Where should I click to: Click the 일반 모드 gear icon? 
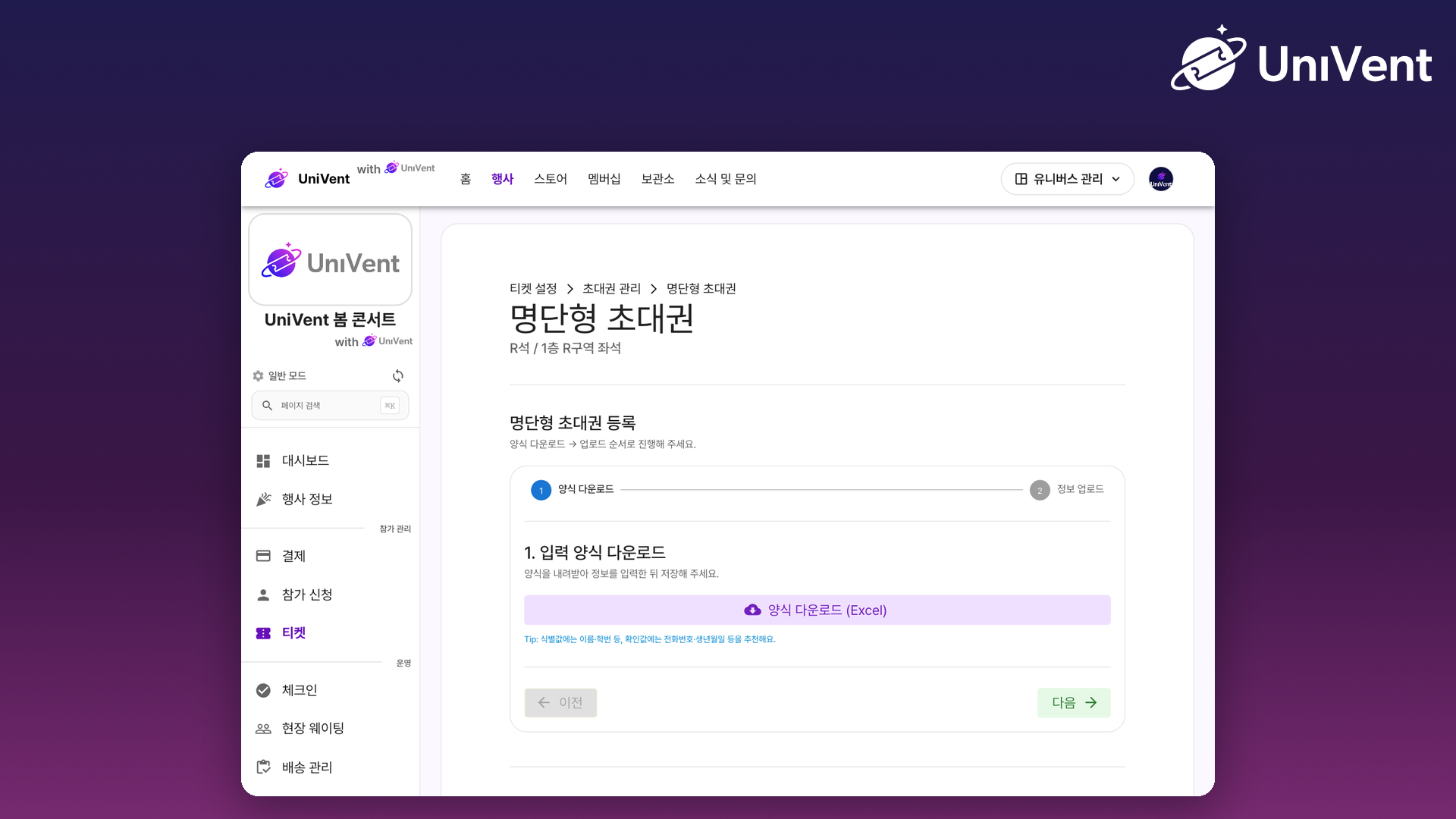coord(258,376)
